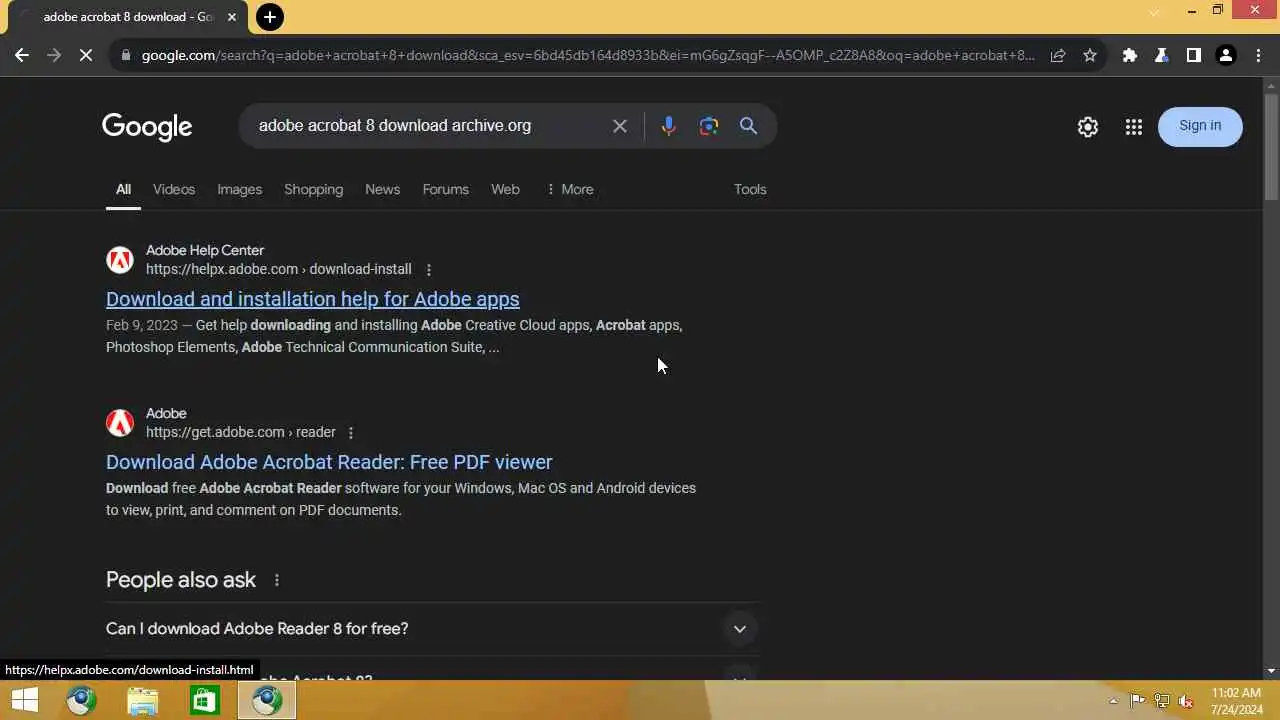Viewport: 1280px width, 720px height.
Task: Open Chrome Labs flask icon
Action: 1162,56
